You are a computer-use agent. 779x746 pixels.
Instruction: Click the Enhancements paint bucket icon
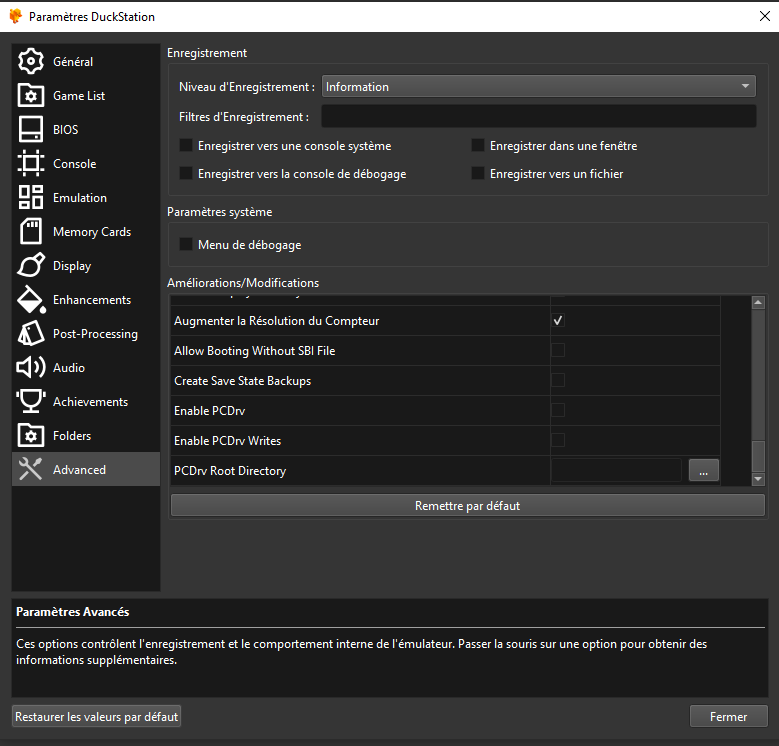pyautogui.click(x=31, y=299)
